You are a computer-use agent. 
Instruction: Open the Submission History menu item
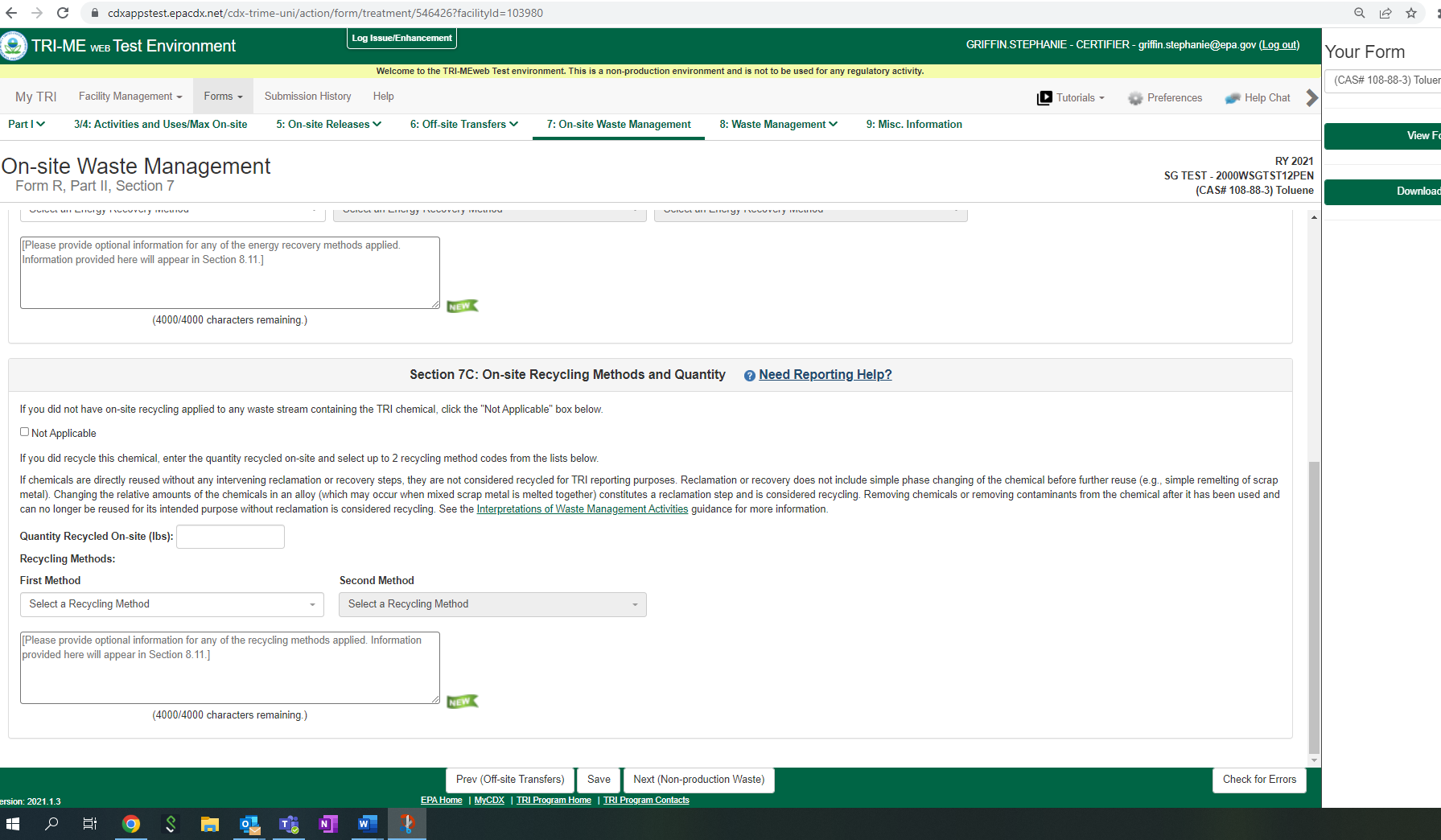[x=307, y=97]
